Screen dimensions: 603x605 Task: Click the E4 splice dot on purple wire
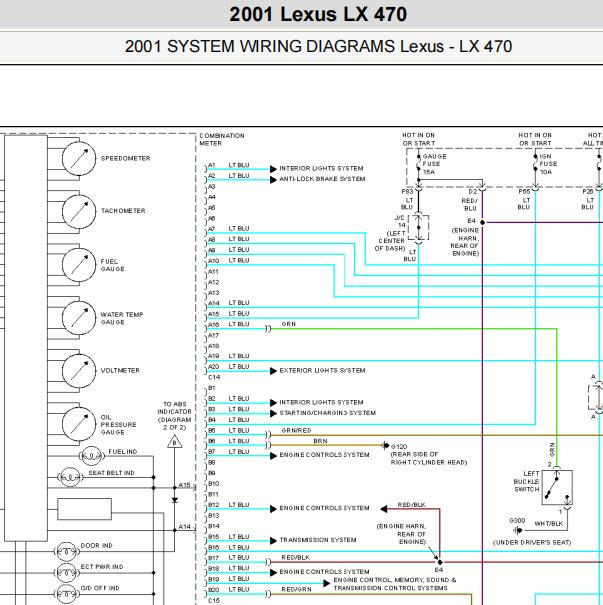pos(482,222)
